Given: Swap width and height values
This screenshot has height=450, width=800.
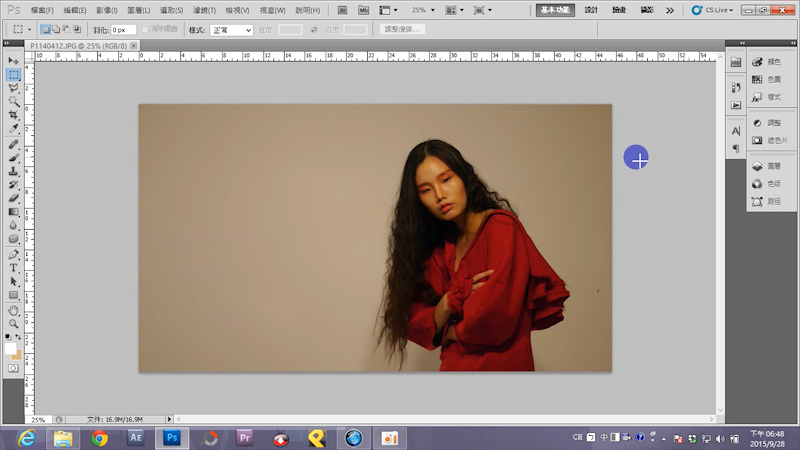Looking at the screenshot, I should pos(314,30).
